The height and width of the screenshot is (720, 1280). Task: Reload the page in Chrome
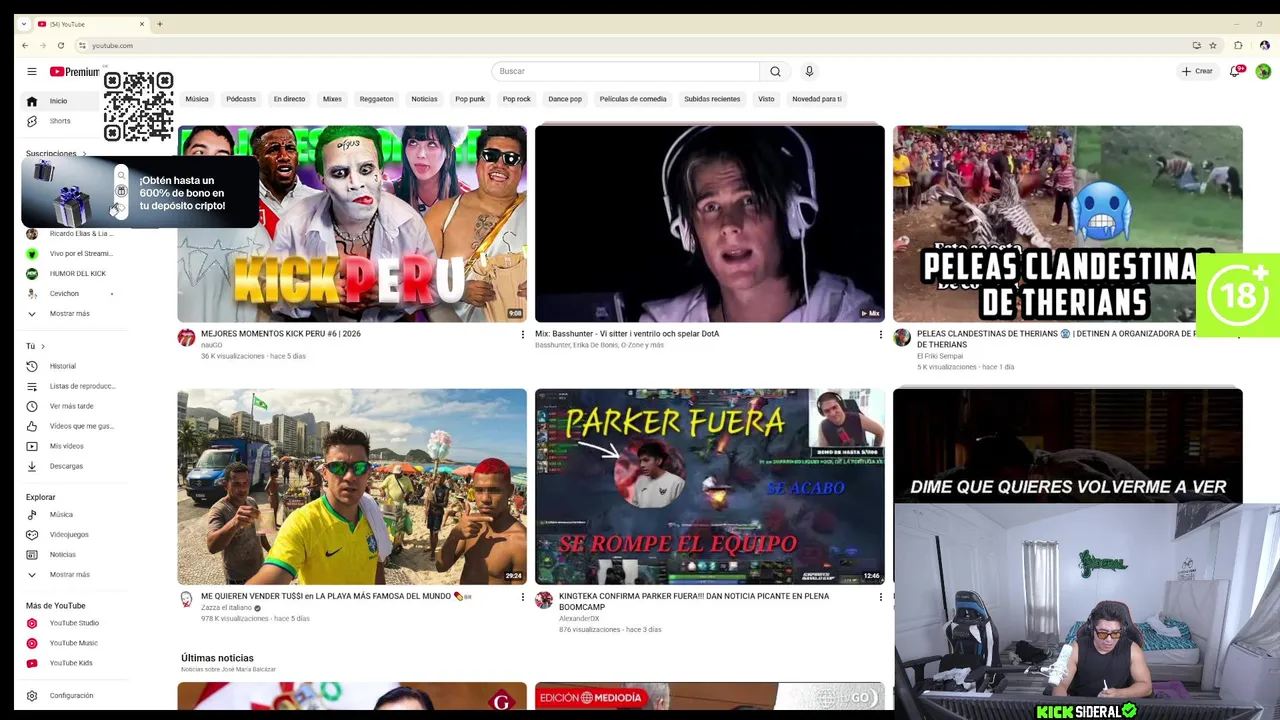[60, 45]
